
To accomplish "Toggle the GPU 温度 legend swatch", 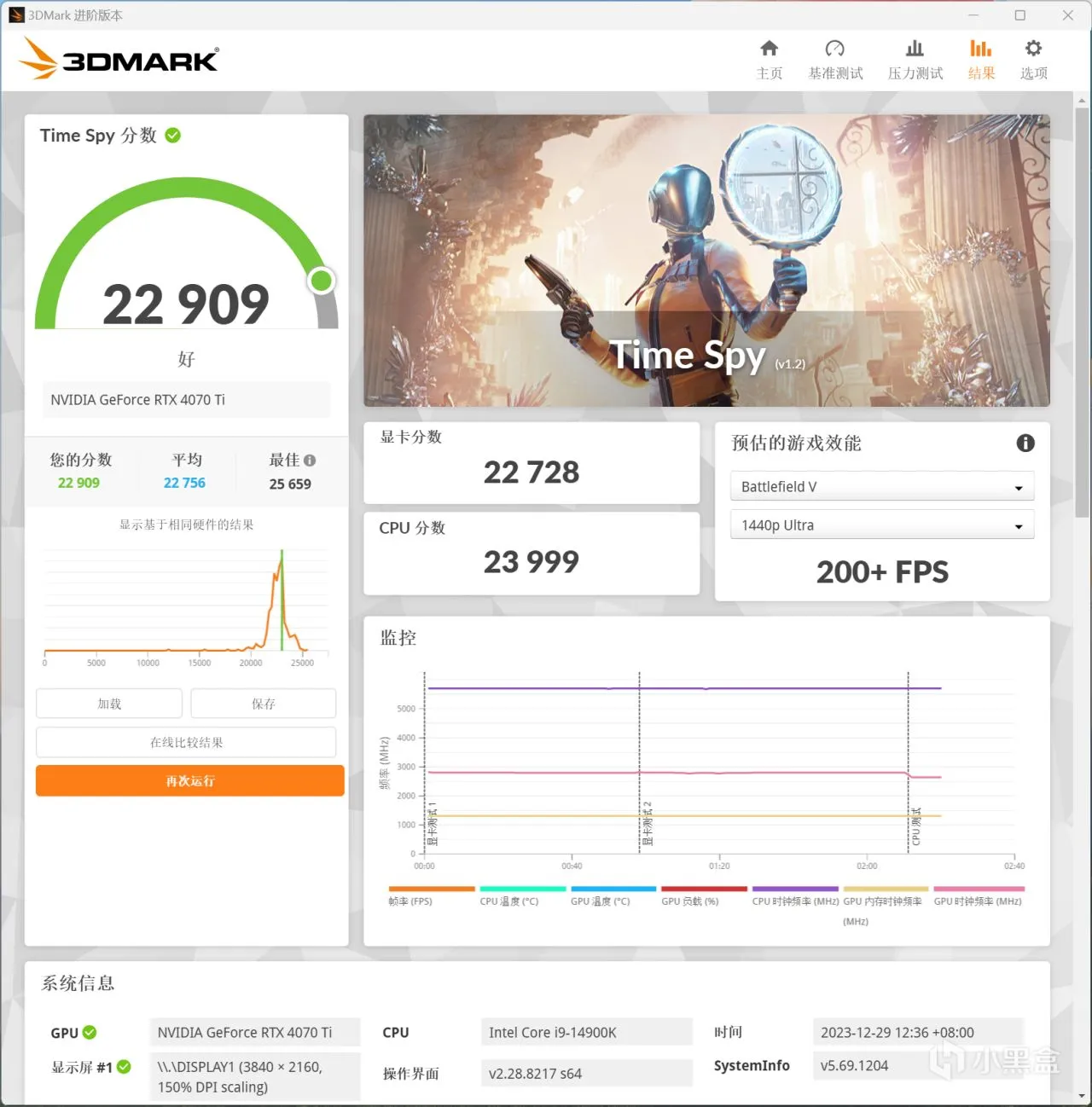I will coord(613,889).
